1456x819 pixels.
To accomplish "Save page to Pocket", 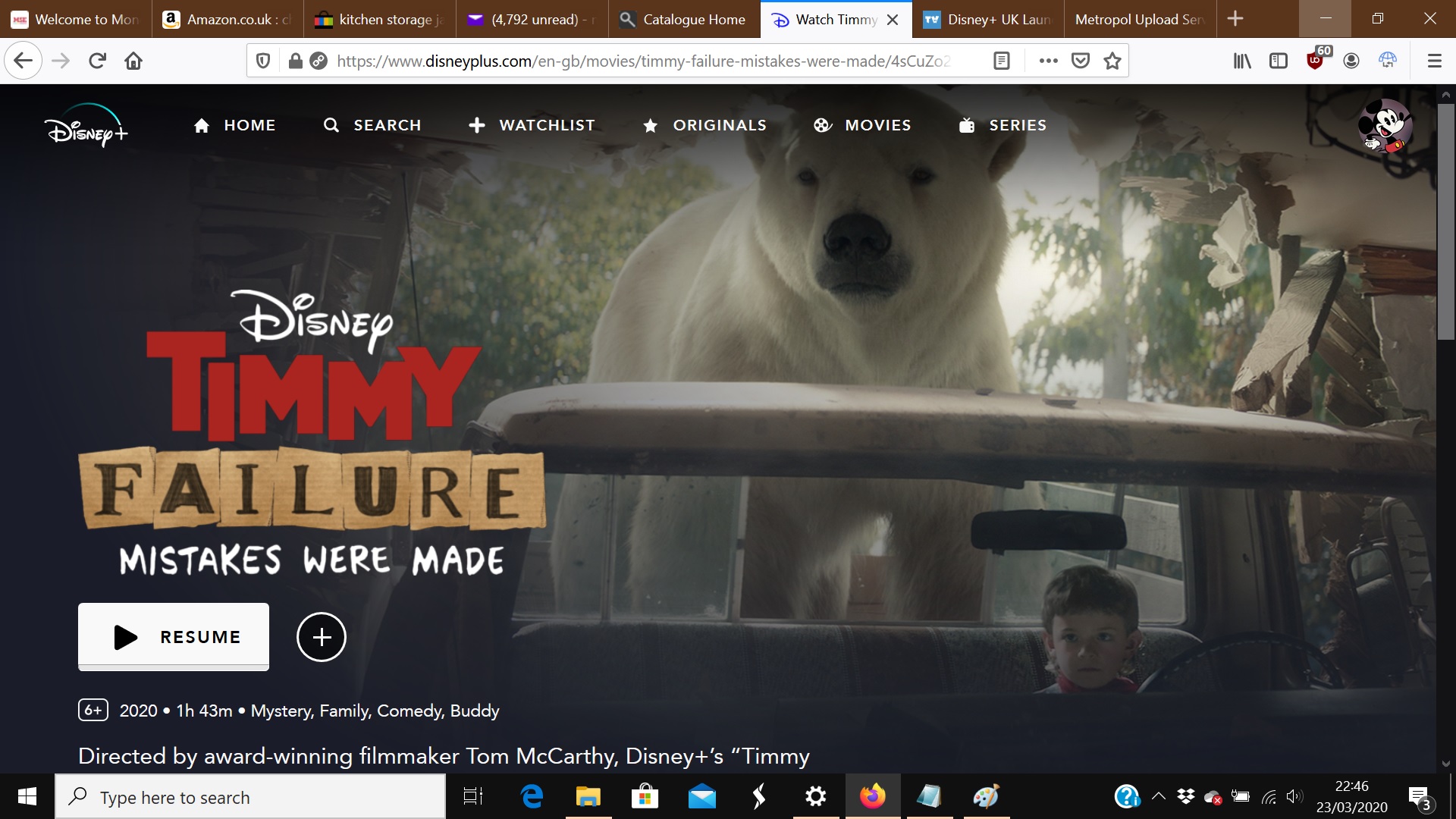I will 1081,61.
